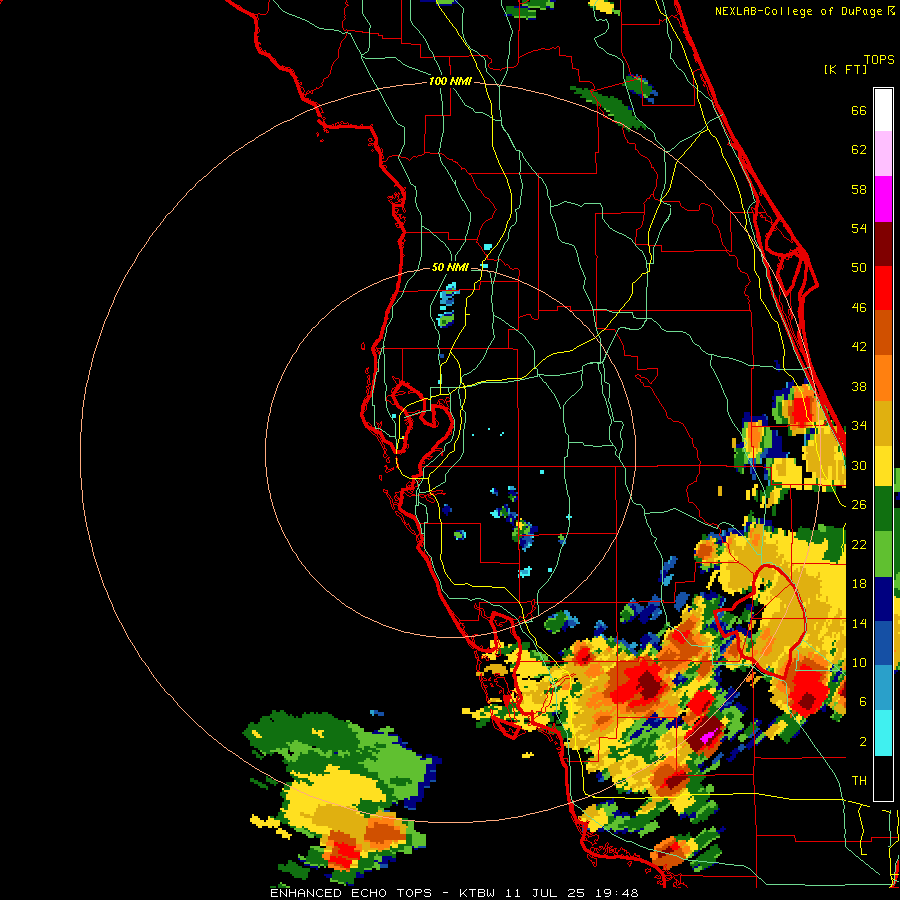Click the 11 JUL 25 date stamp
The height and width of the screenshot is (900, 900).
click(x=545, y=893)
